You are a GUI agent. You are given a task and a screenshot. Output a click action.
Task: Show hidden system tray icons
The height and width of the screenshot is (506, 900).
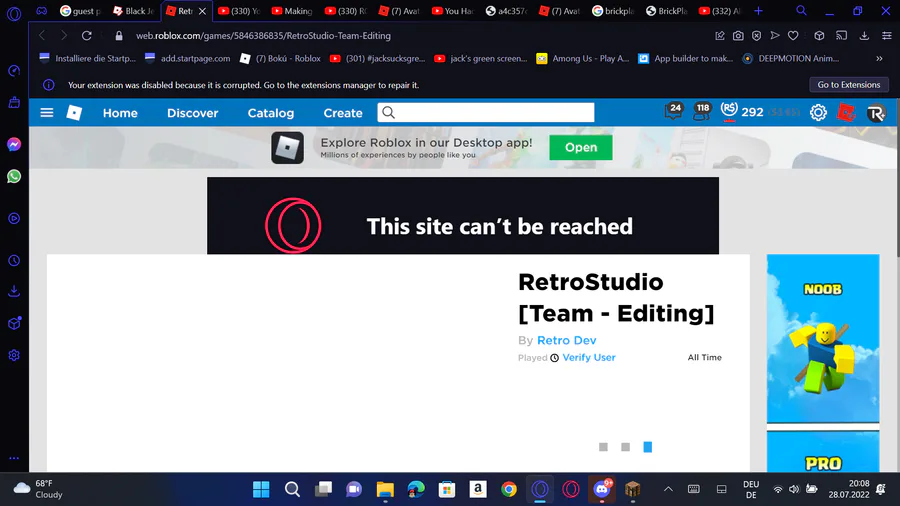pos(668,489)
